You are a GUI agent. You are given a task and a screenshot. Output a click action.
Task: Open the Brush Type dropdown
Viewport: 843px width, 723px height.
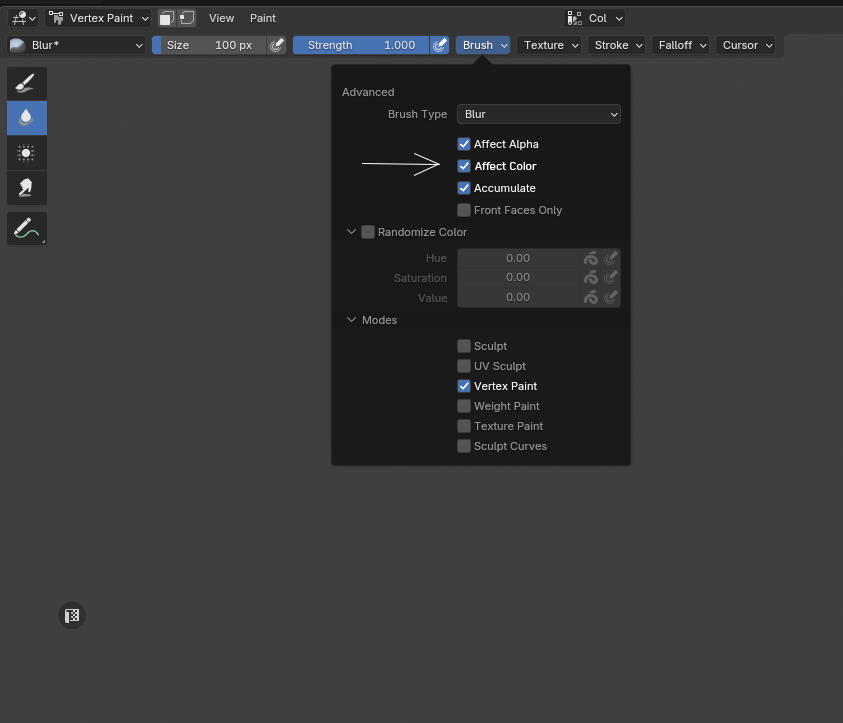click(539, 114)
